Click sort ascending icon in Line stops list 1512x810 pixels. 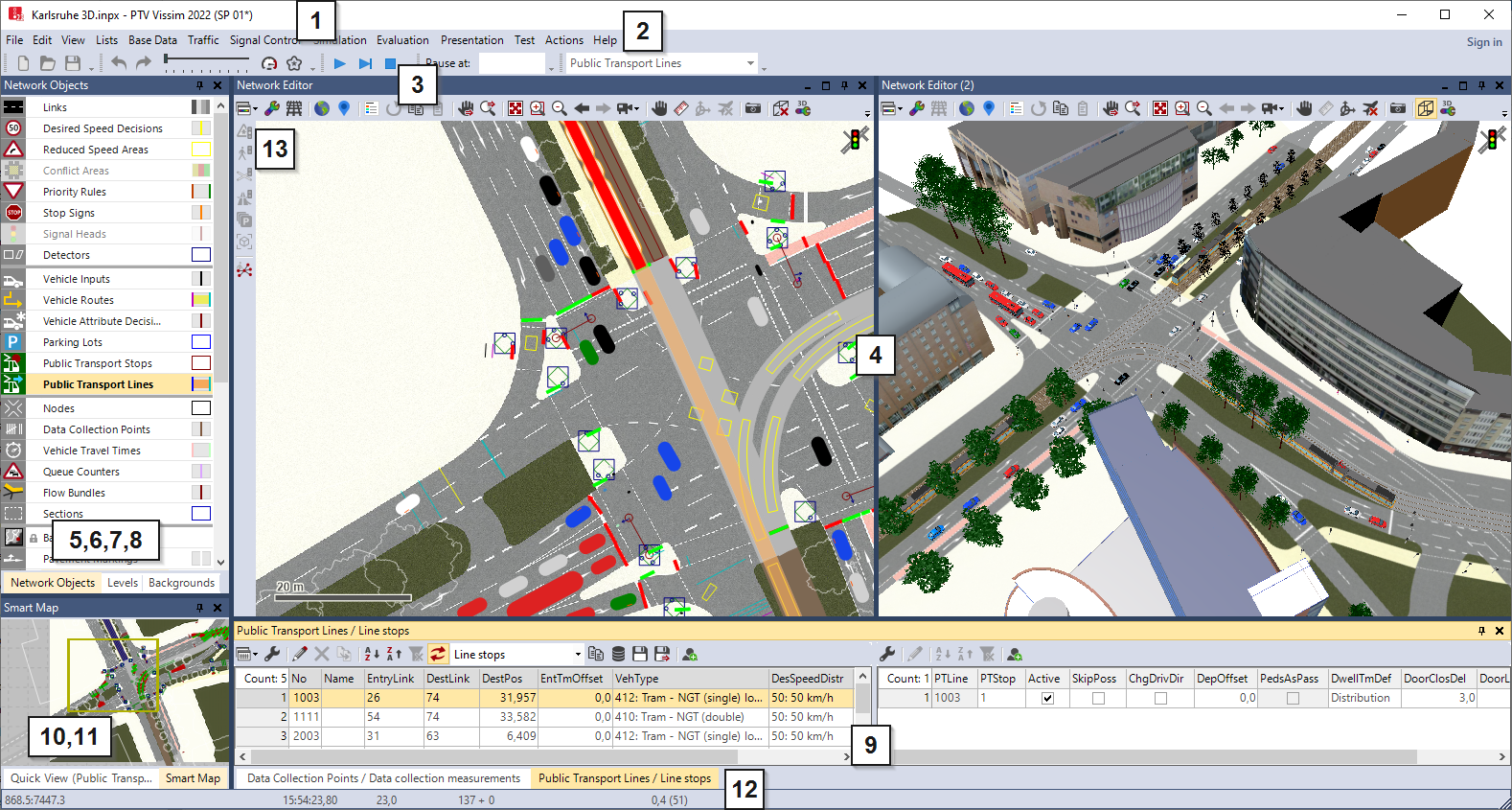pos(372,655)
